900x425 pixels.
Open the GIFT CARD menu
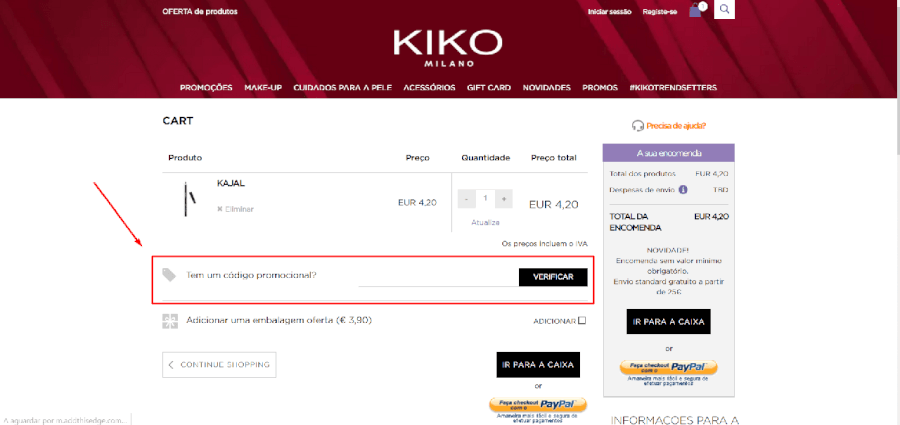pos(489,88)
